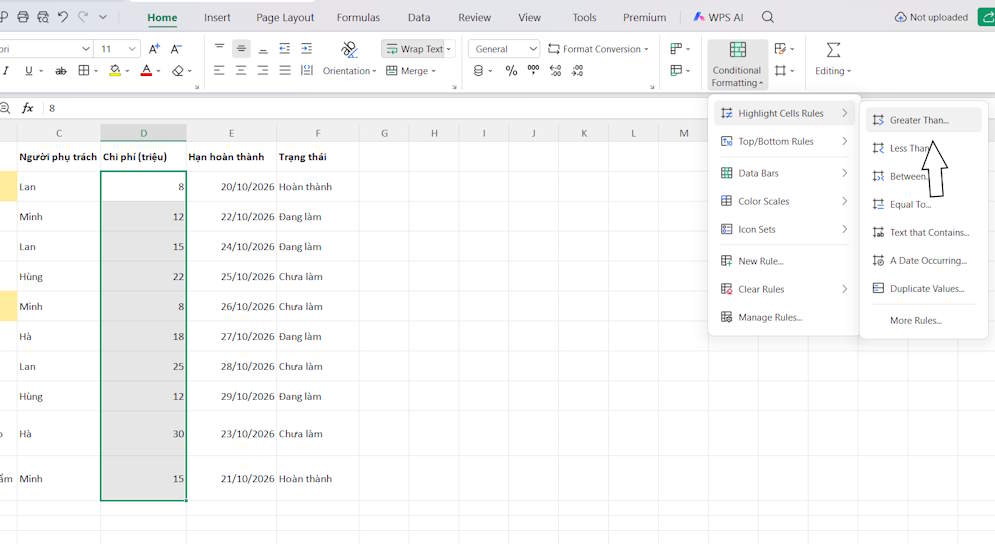Align text to bottom

click(x=263, y=48)
